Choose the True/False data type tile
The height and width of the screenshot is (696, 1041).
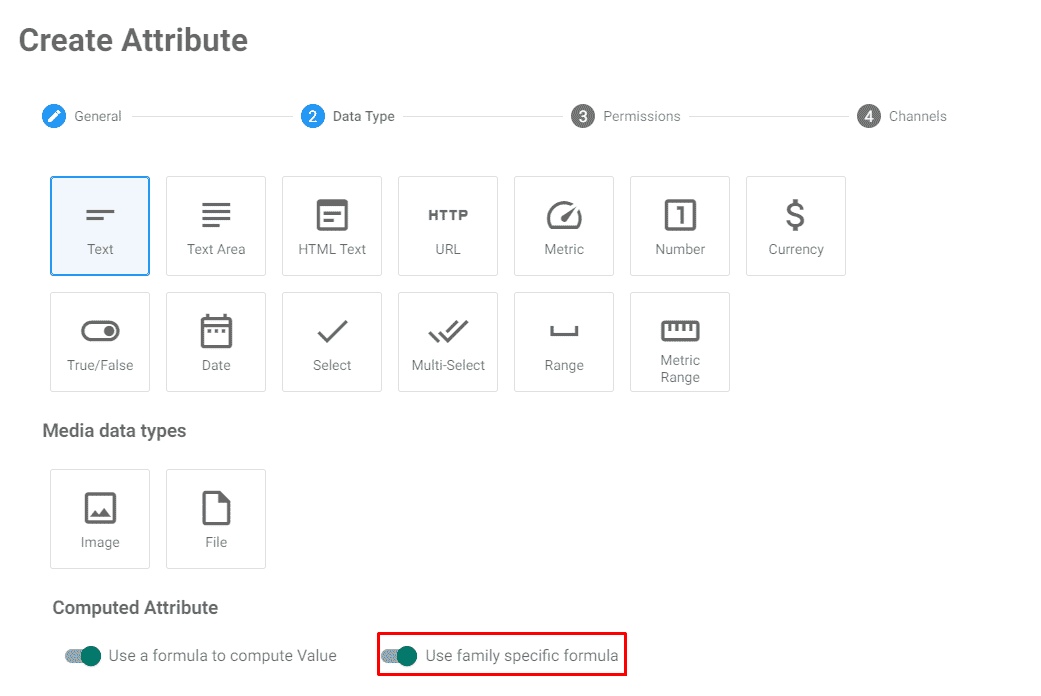pos(100,342)
